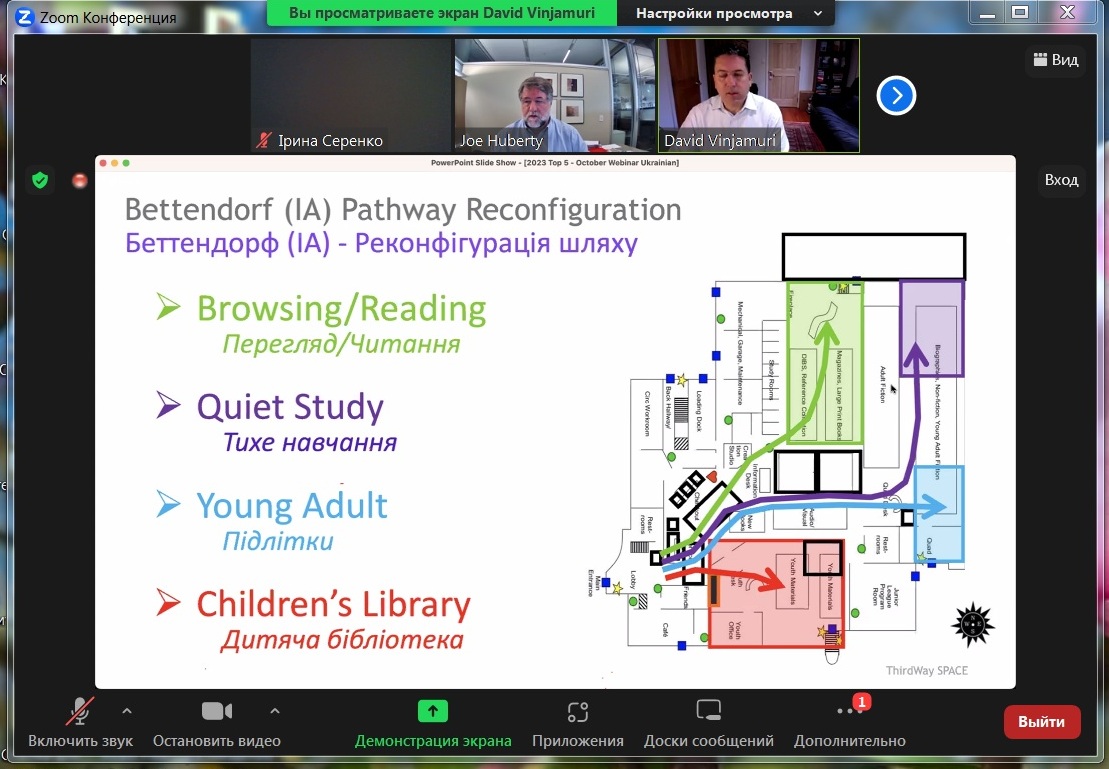
Task: Expand video options arrow beside camera
Action: [x=275, y=711]
